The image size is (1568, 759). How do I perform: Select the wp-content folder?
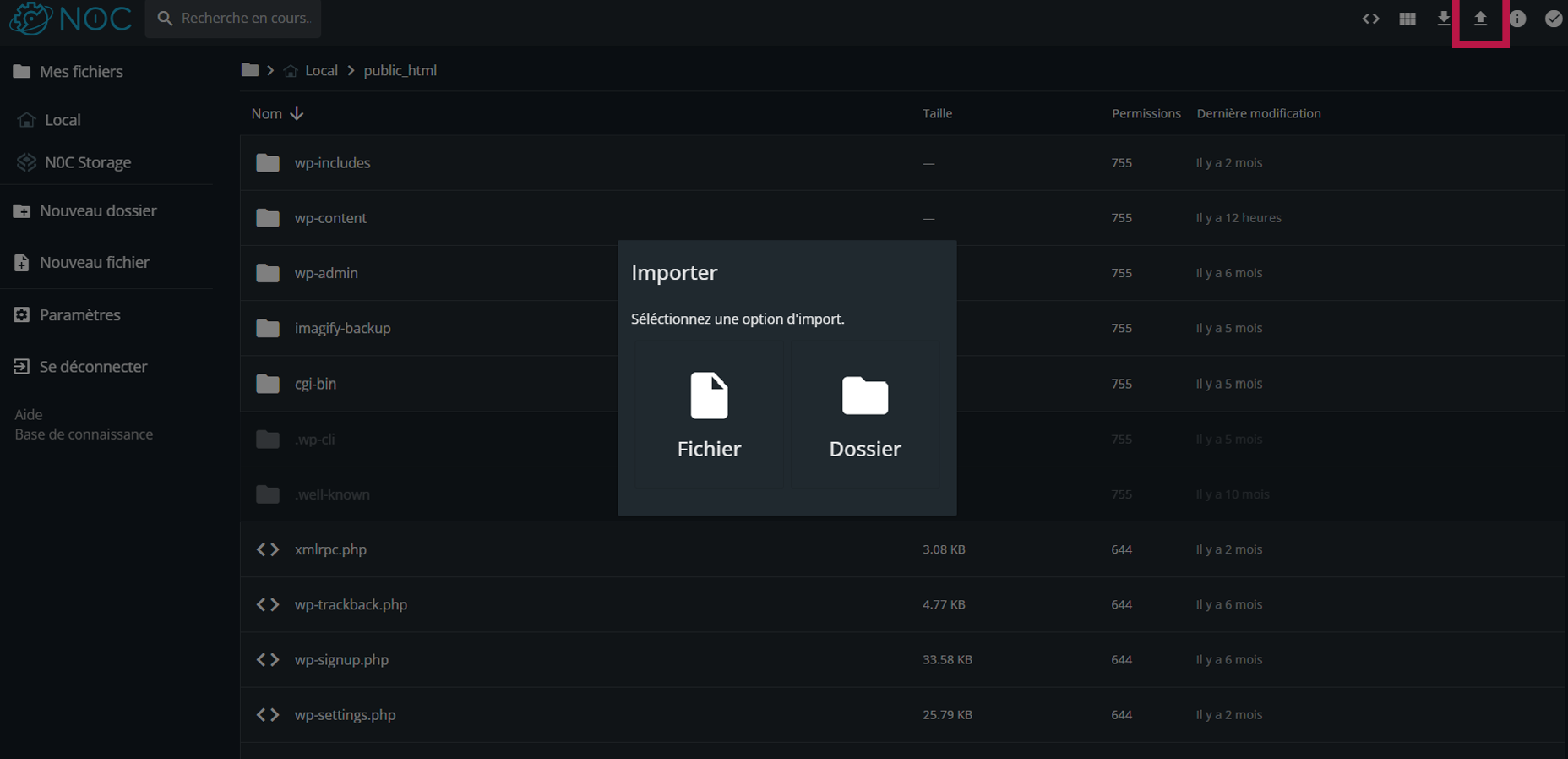pos(902,218)
